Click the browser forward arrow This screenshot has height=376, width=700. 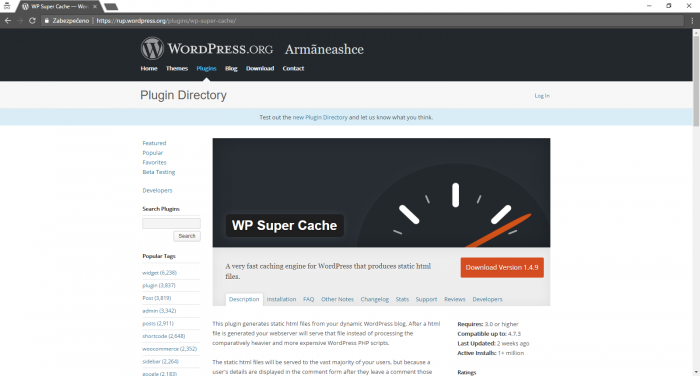click(x=20, y=21)
